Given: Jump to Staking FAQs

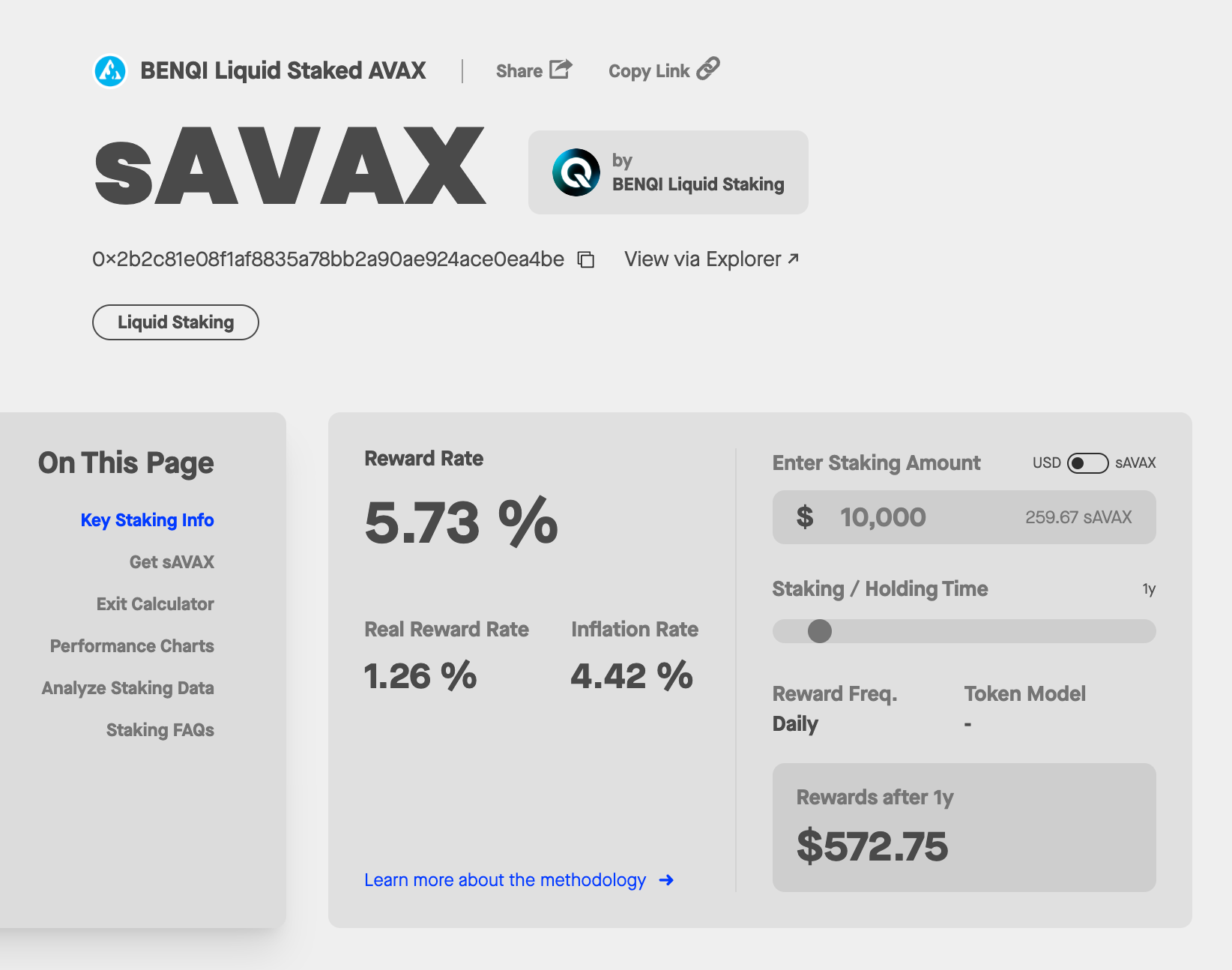Looking at the screenshot, I should pyautogui.click(x=160, y=730).
